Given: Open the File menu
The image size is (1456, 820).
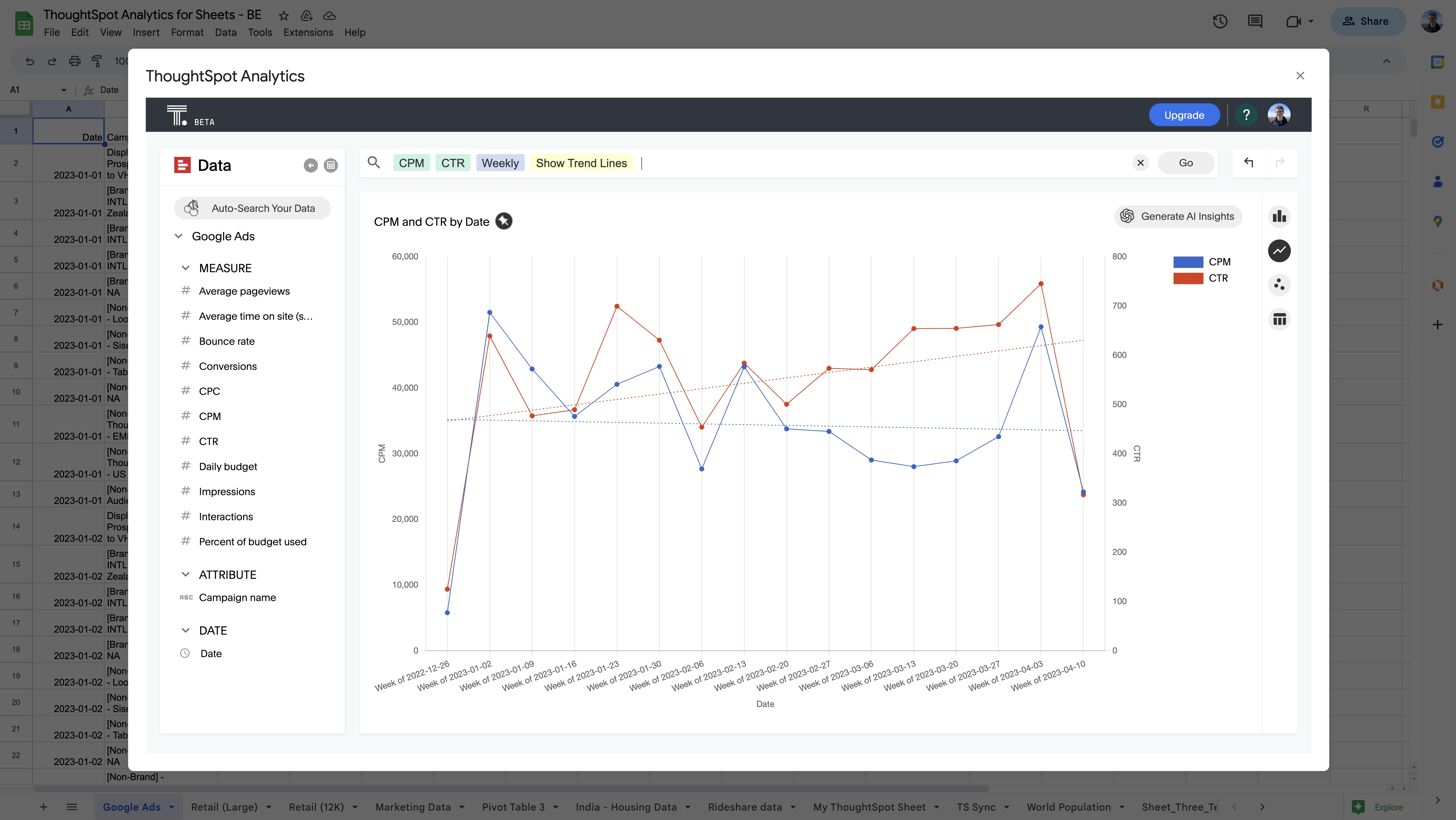Looking at the screenshot, I should 52,32.
